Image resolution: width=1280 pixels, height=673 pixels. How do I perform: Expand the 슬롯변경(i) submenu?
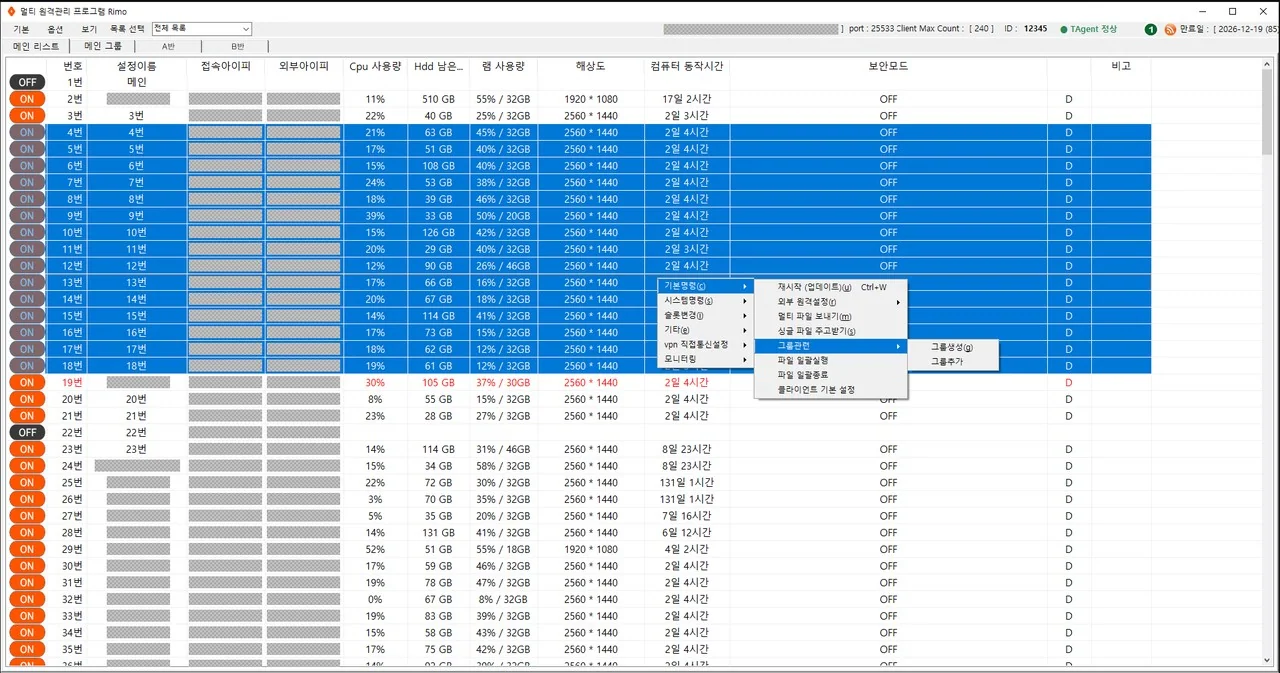[707, 315]
